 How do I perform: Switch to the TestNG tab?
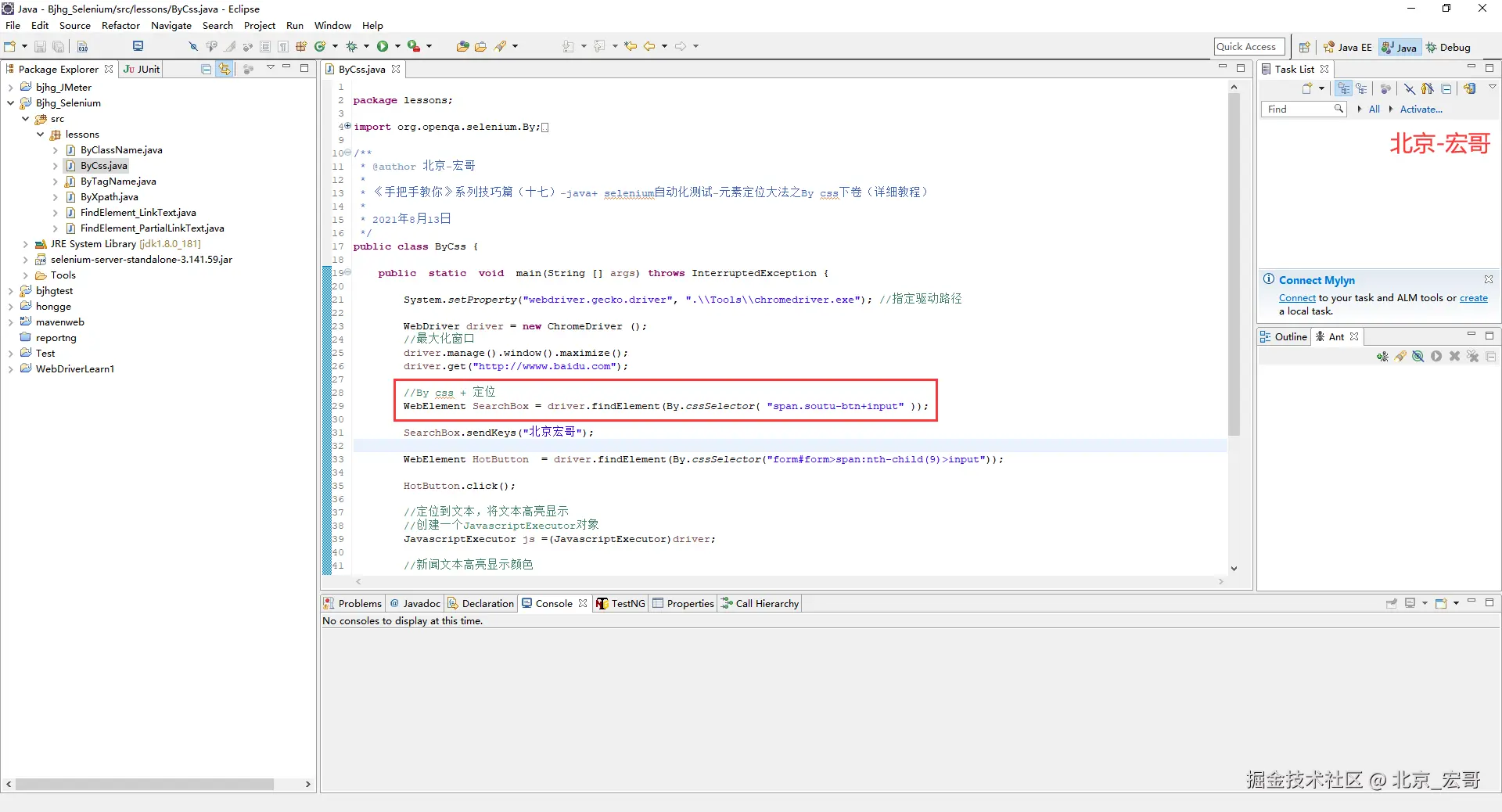coord(620,603)
